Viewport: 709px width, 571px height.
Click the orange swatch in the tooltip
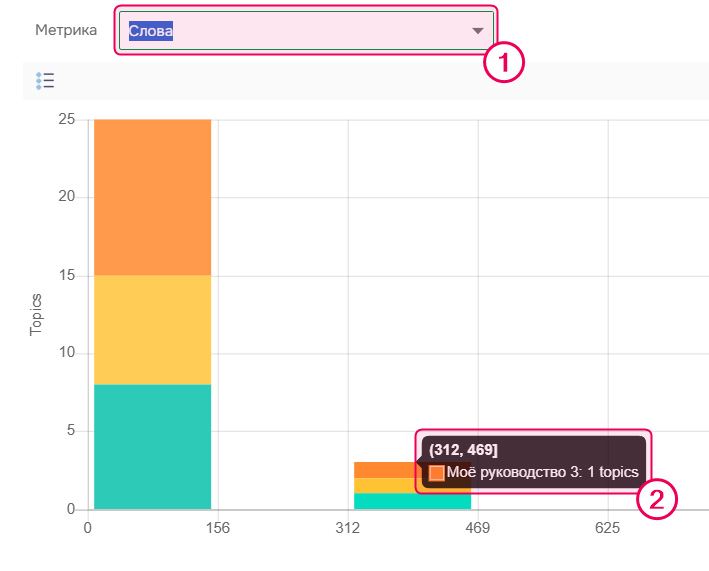coord(437,473)
